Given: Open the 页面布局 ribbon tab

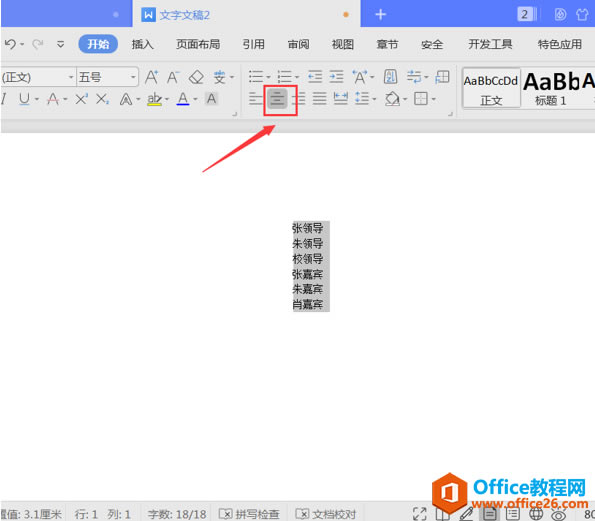Looking at the screenshot, I should click(x=198, y=44).
